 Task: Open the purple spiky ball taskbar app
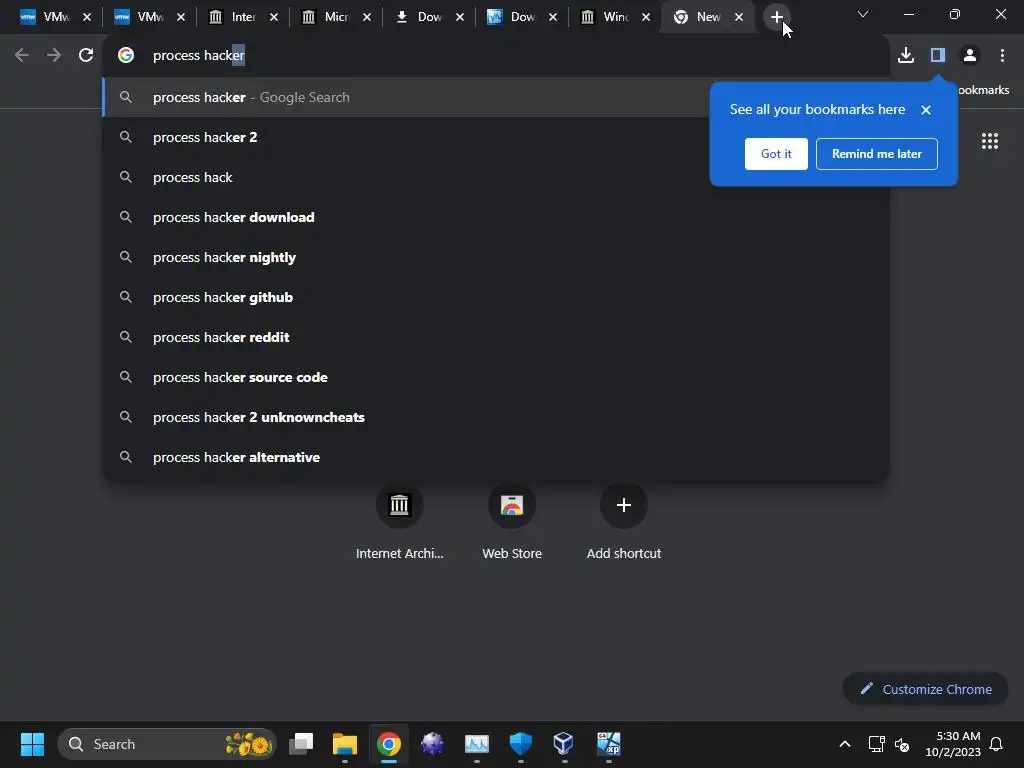[432, 744]
